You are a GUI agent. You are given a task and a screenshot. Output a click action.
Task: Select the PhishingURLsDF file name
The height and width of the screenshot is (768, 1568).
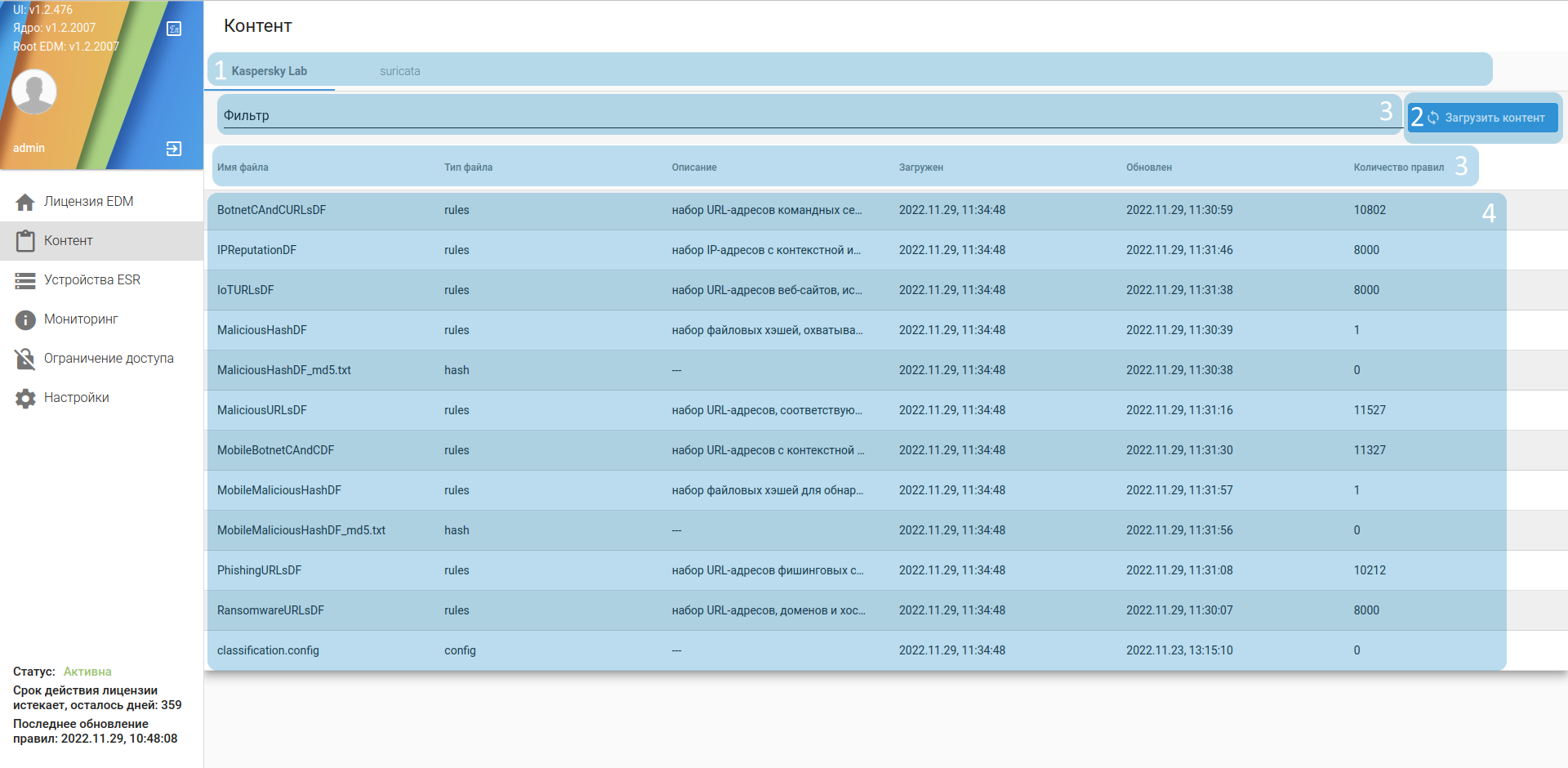[x=260, y=570]
